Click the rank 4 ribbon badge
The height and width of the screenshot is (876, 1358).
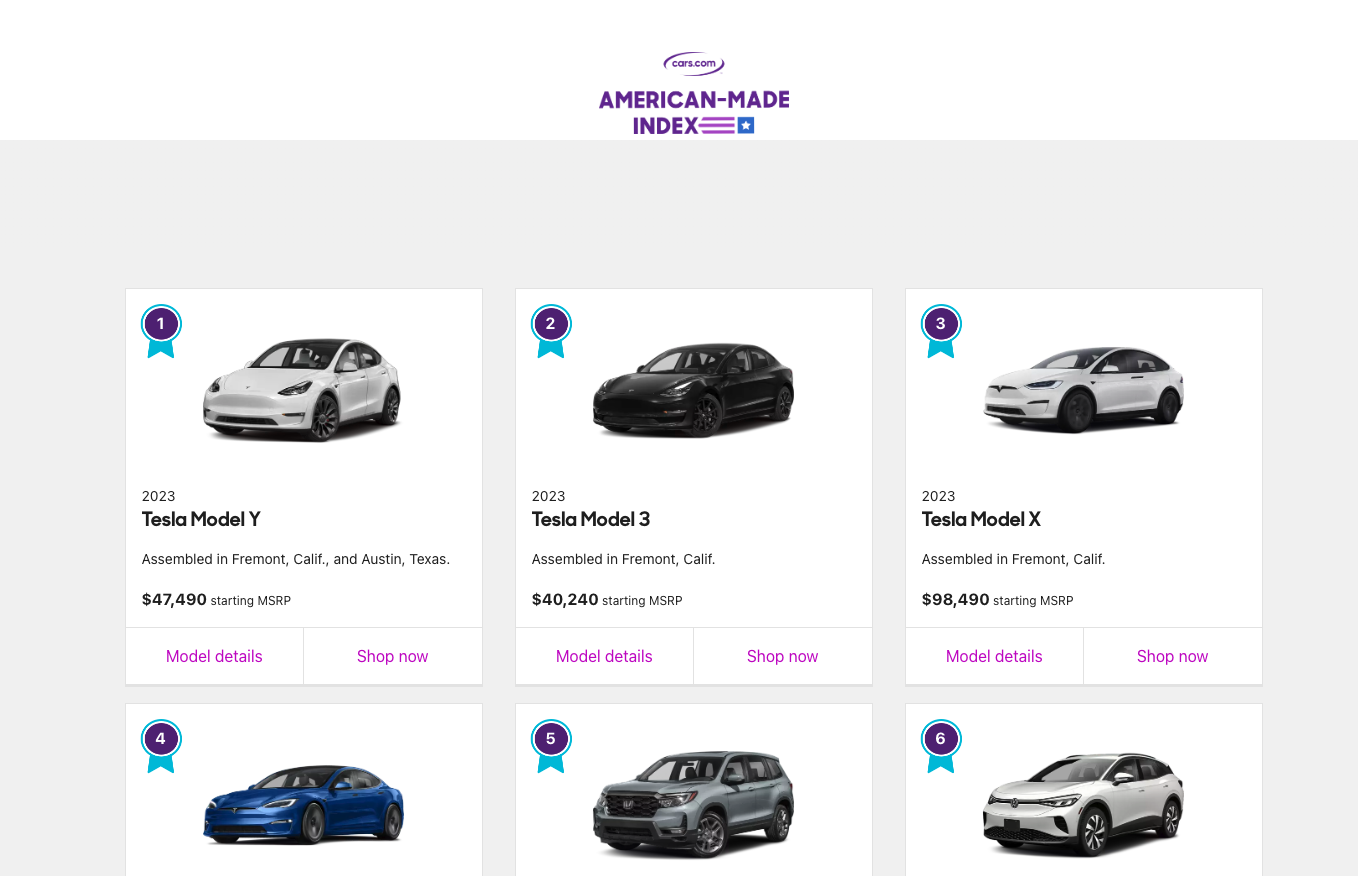161,746
